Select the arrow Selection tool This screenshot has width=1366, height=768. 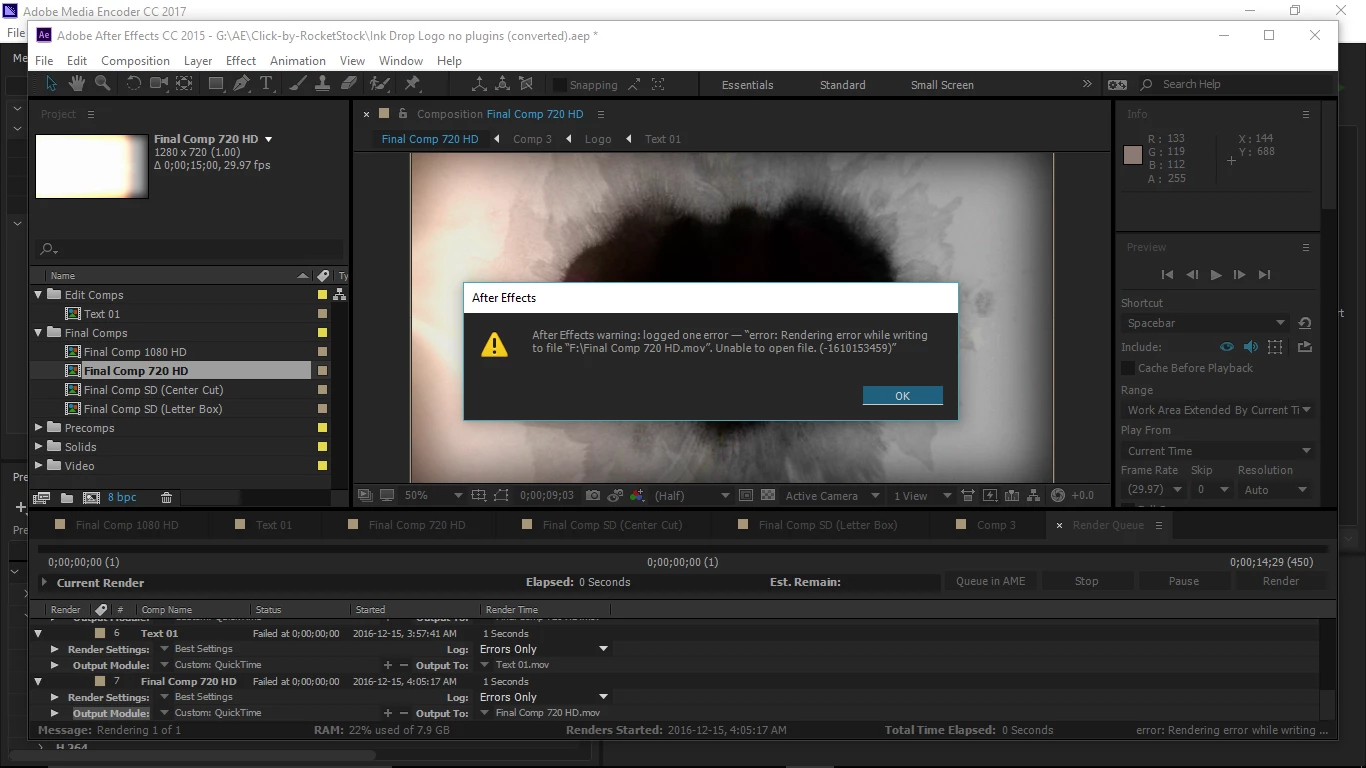[x=52, y=84]
